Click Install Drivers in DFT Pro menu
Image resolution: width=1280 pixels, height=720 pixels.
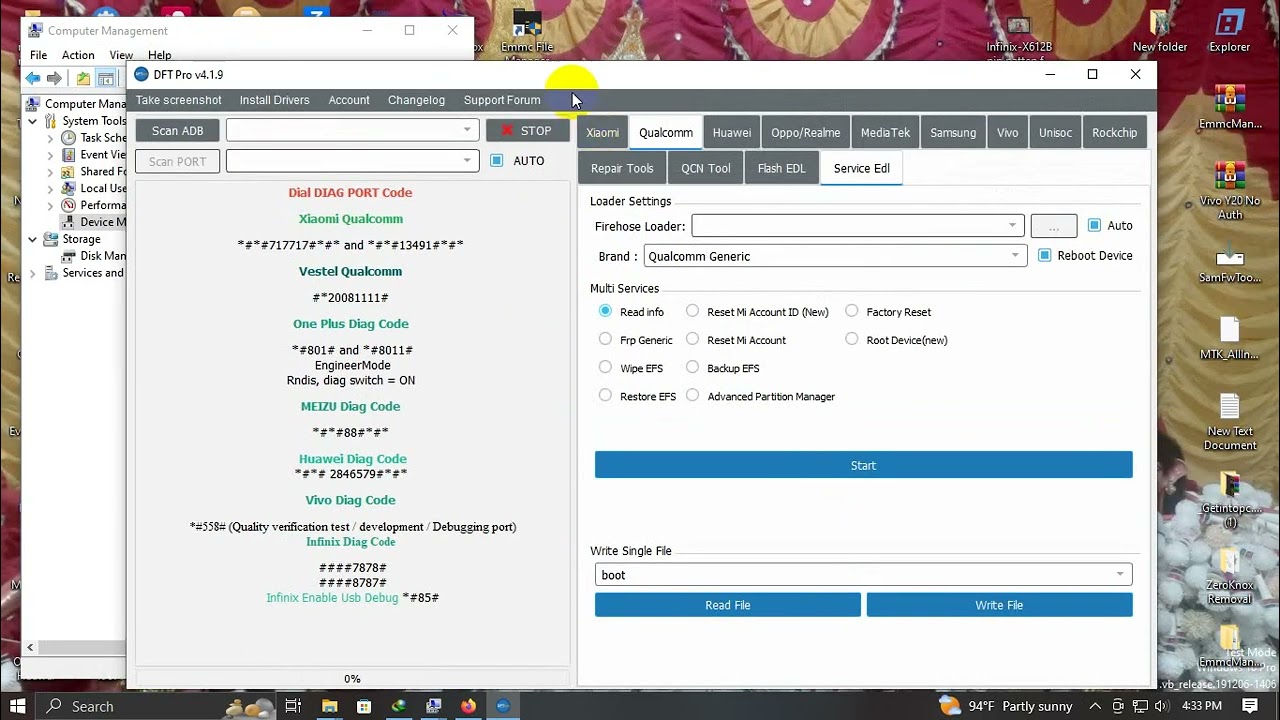274,100
